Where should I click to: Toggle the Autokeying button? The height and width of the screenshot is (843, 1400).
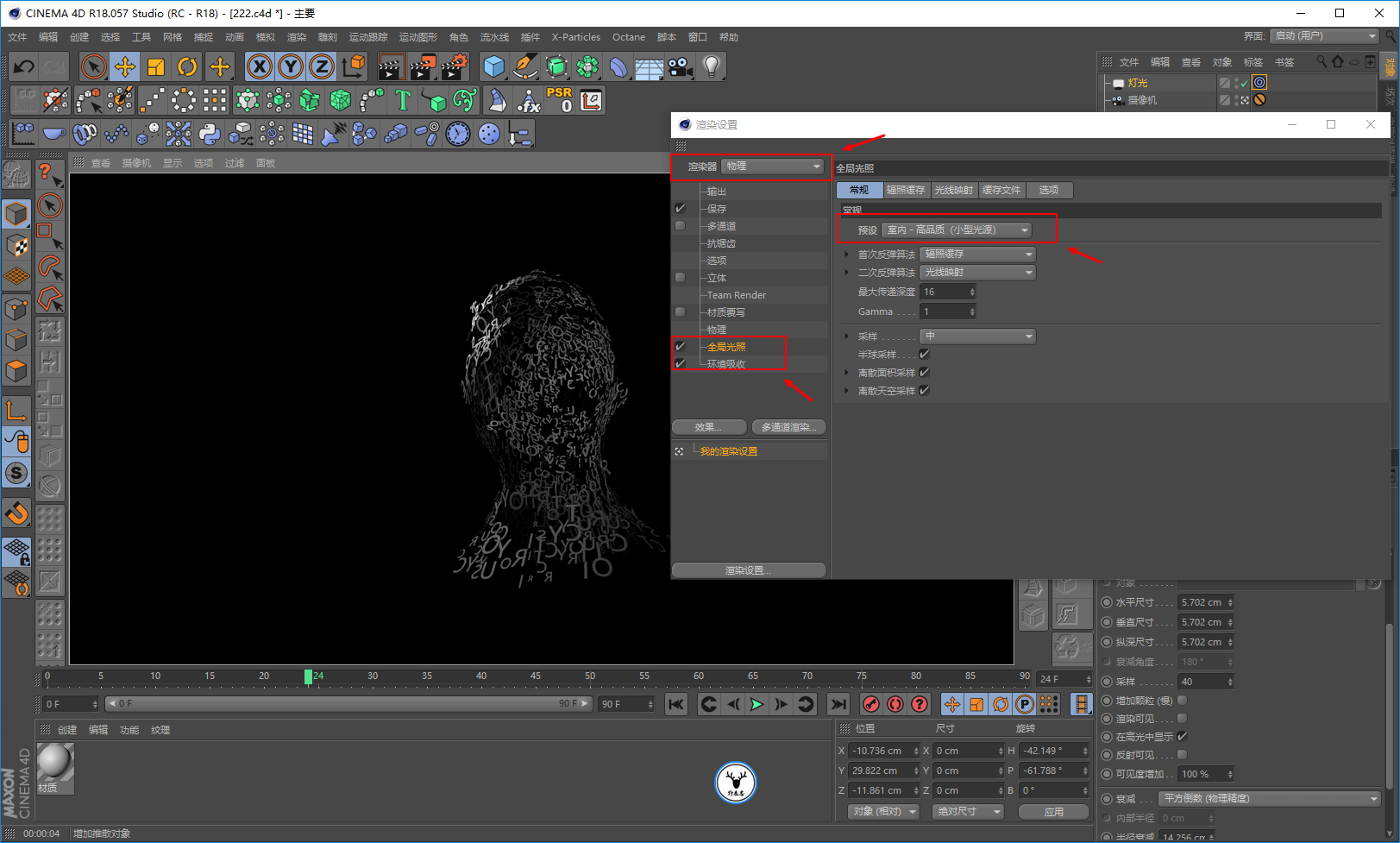click(x=895, y=704)
